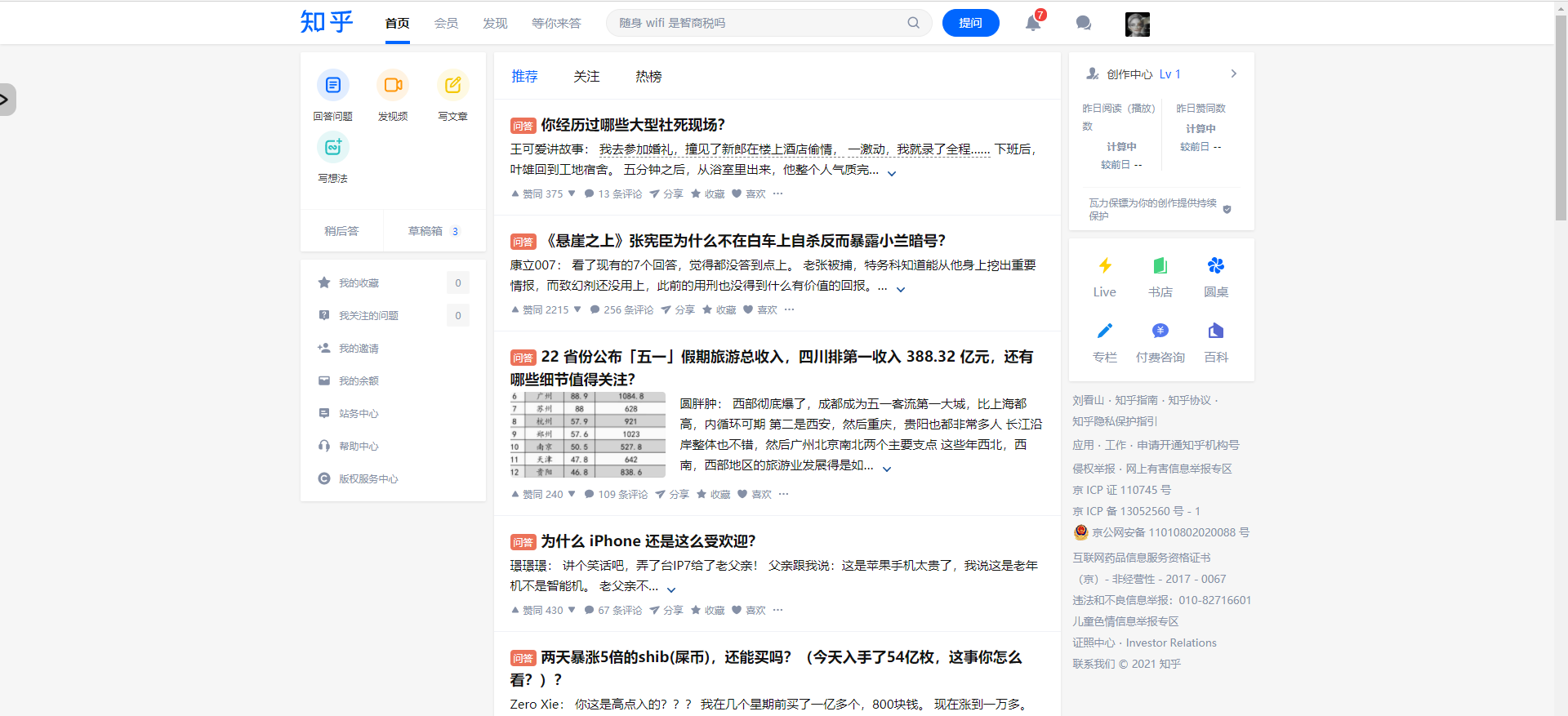Favorite 收藏 the iPhone answer
1568x716 pixels.
click(708, 611)
